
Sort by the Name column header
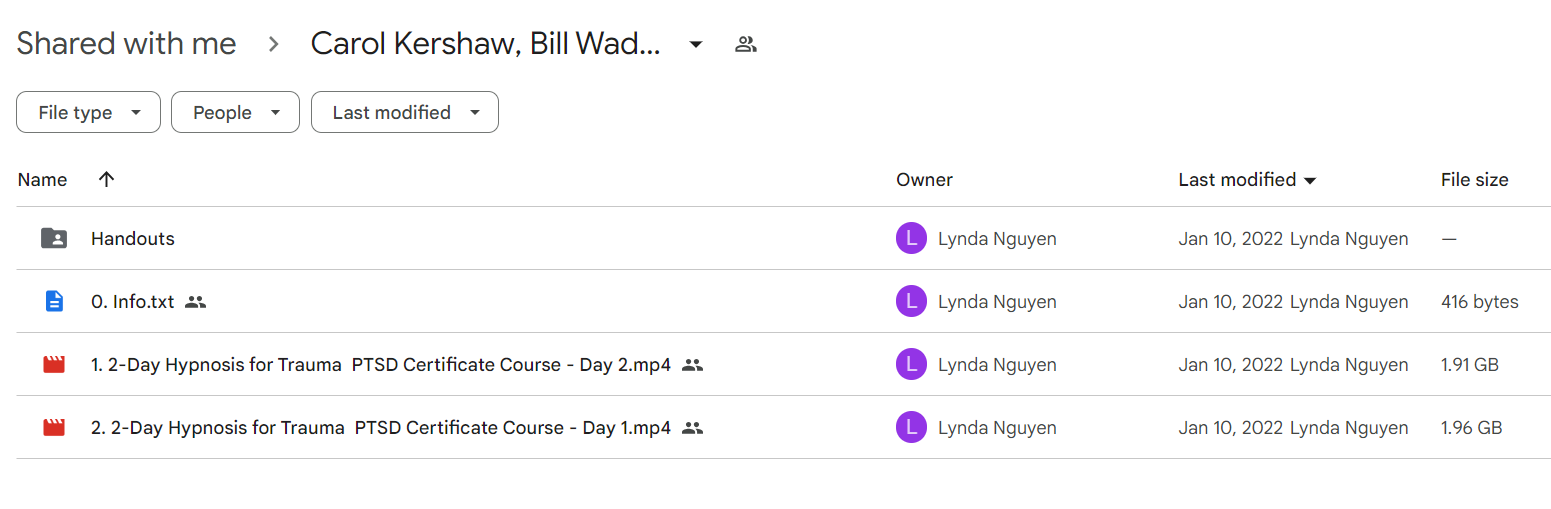[x=43, y=180]
